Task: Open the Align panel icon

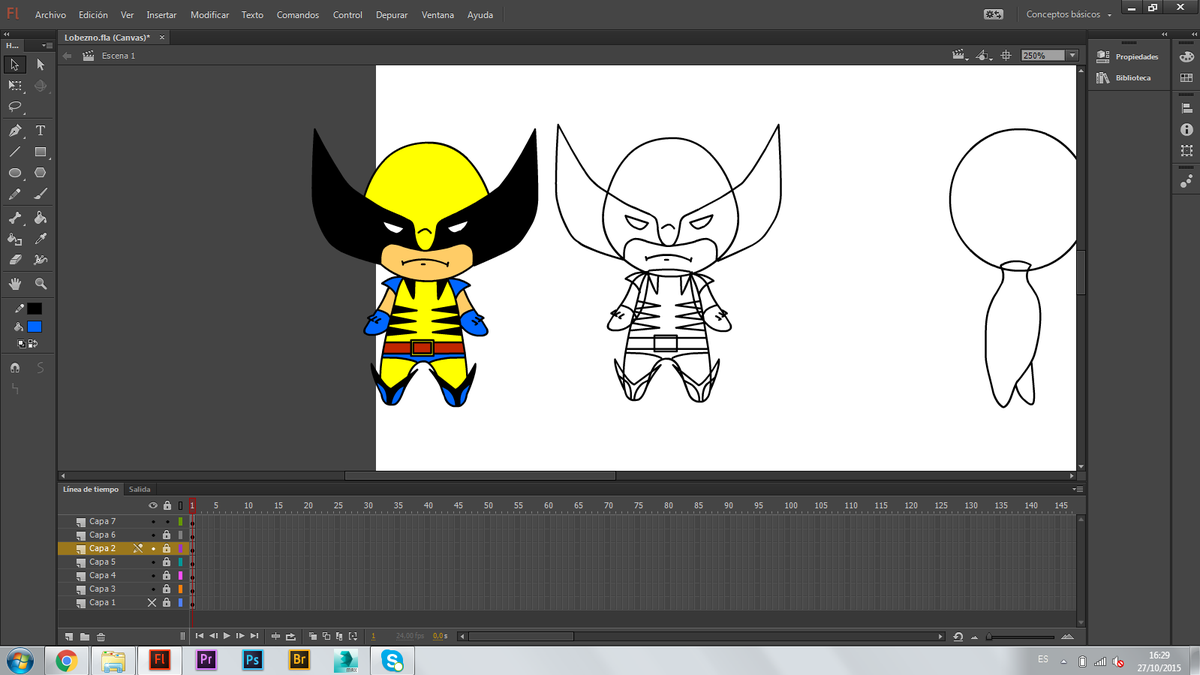Action: [1186, 107]
